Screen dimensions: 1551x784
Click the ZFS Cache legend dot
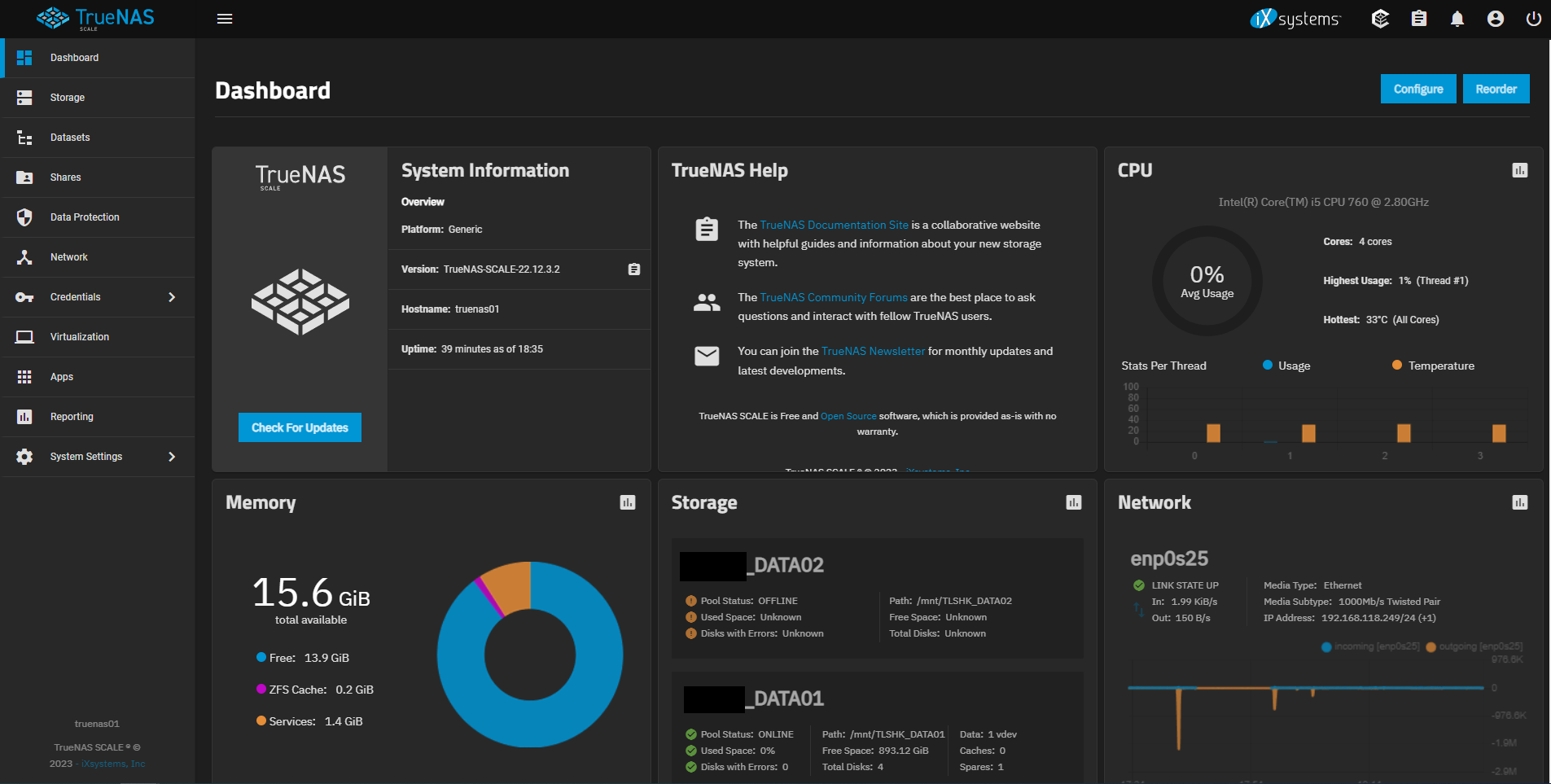click(x=261, y=689)
